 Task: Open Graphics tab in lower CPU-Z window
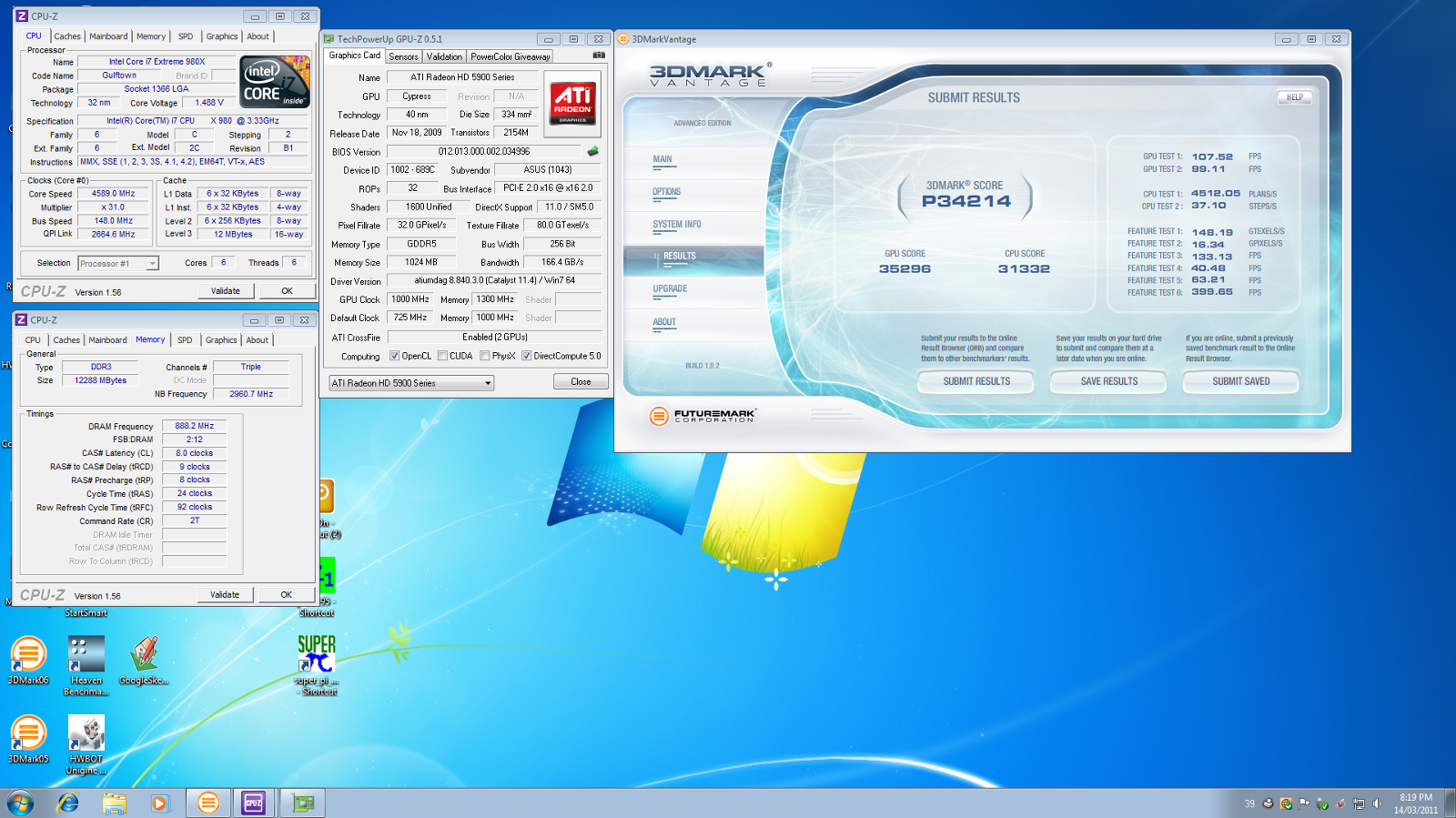tap(221, 340)
